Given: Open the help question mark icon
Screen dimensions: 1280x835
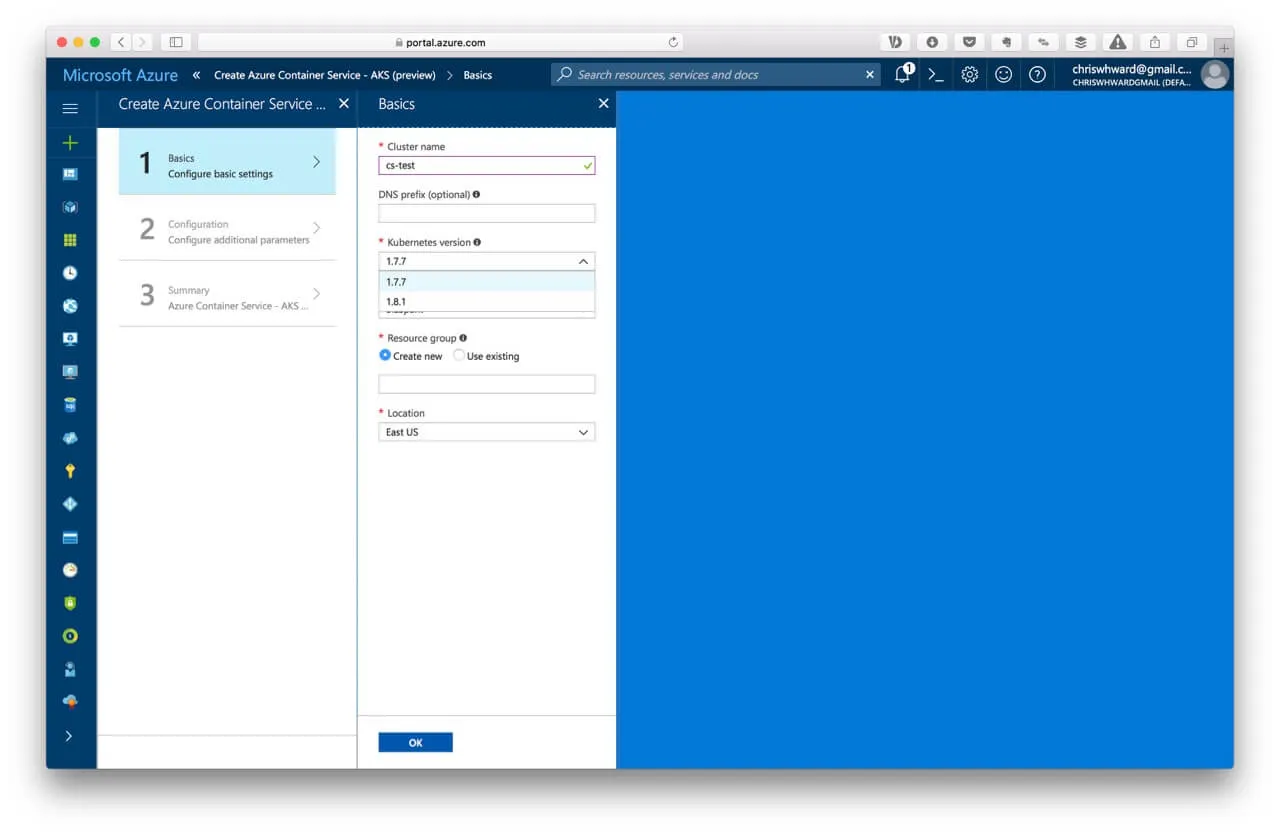Looking at the screenshot, I should (x=1037, y=74).
